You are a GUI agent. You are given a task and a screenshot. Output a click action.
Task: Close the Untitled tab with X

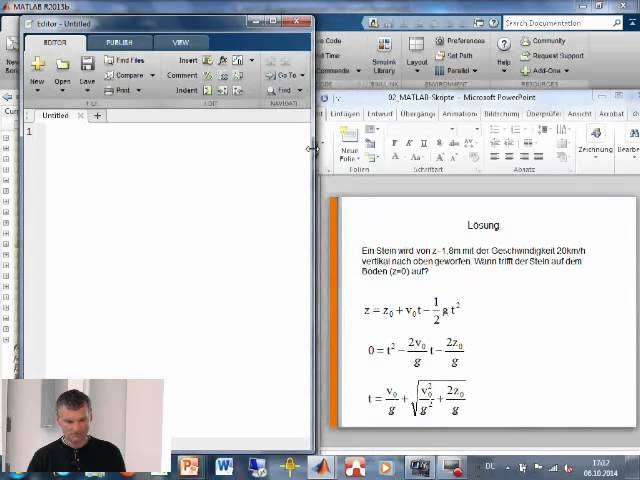(80, 116)
